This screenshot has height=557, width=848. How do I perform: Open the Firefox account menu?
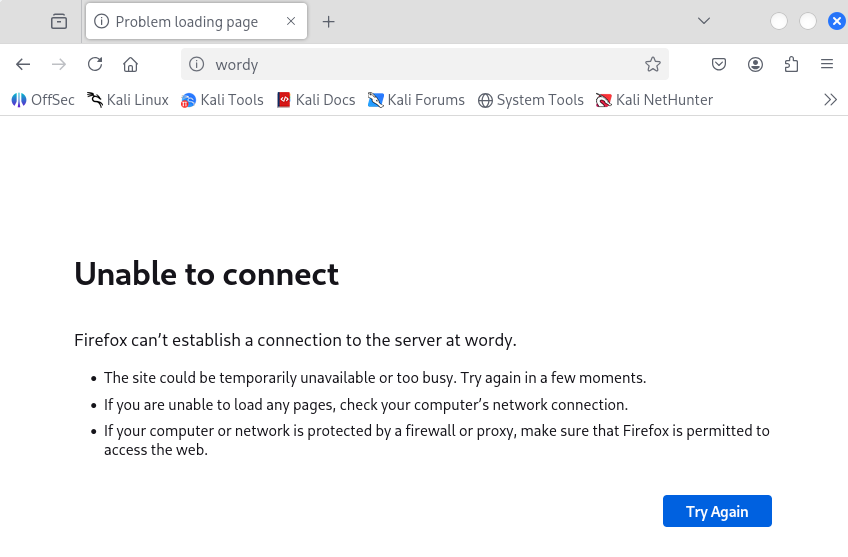(x=755, y=64)
